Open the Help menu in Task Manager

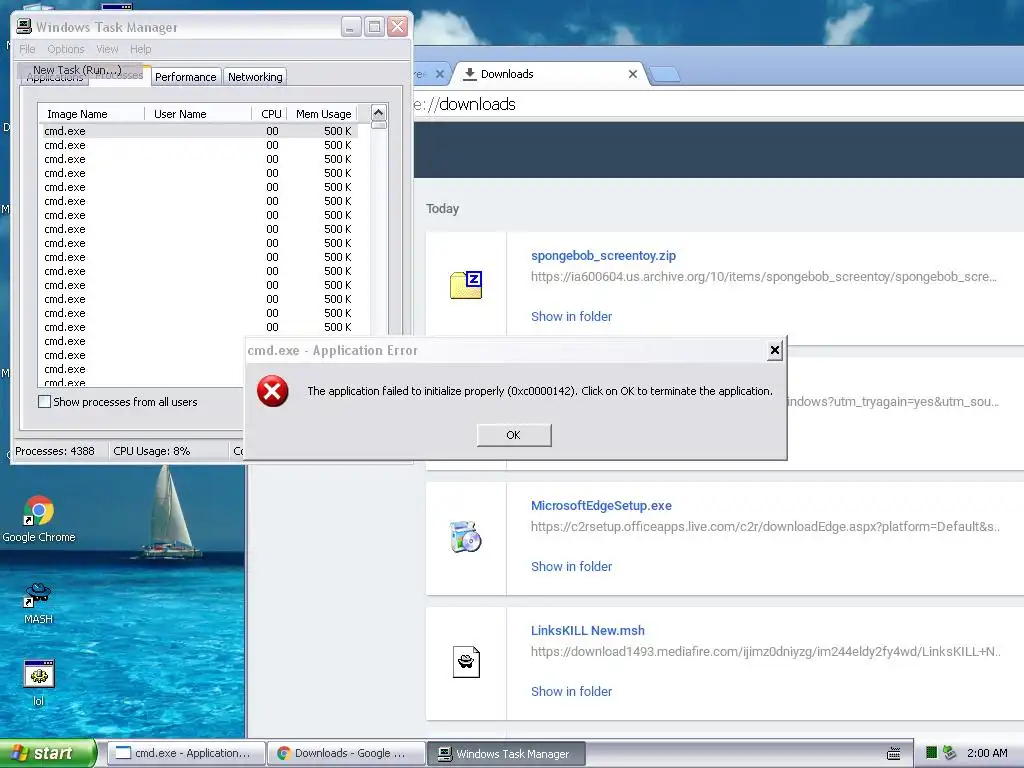[140, 49]
